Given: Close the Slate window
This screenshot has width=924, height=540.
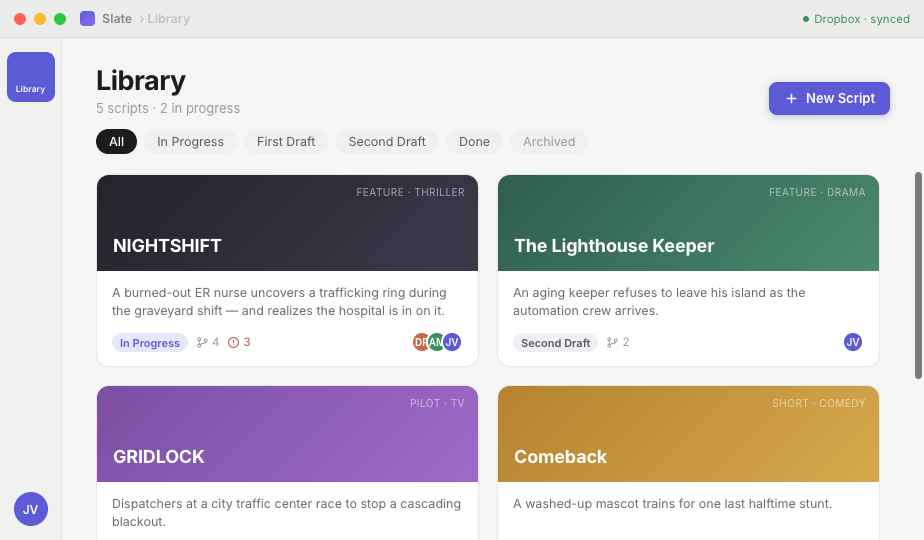Looking at the screenshot, I should click(20, 19).
